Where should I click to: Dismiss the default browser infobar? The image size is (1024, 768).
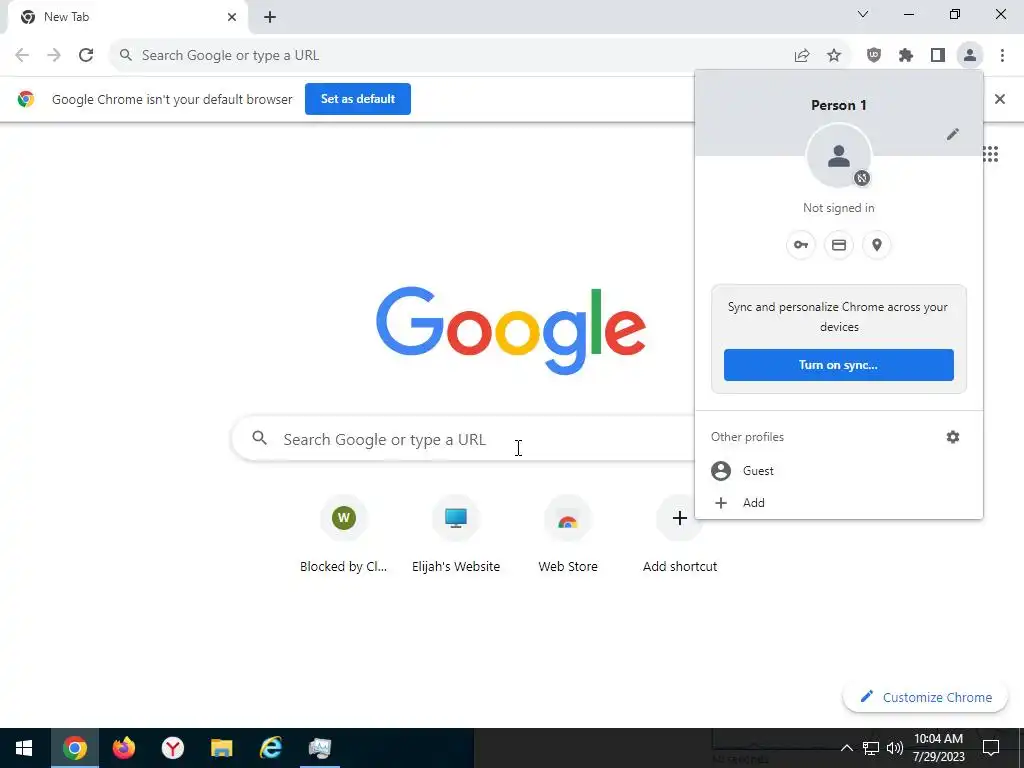click(x=1000, y=99)
